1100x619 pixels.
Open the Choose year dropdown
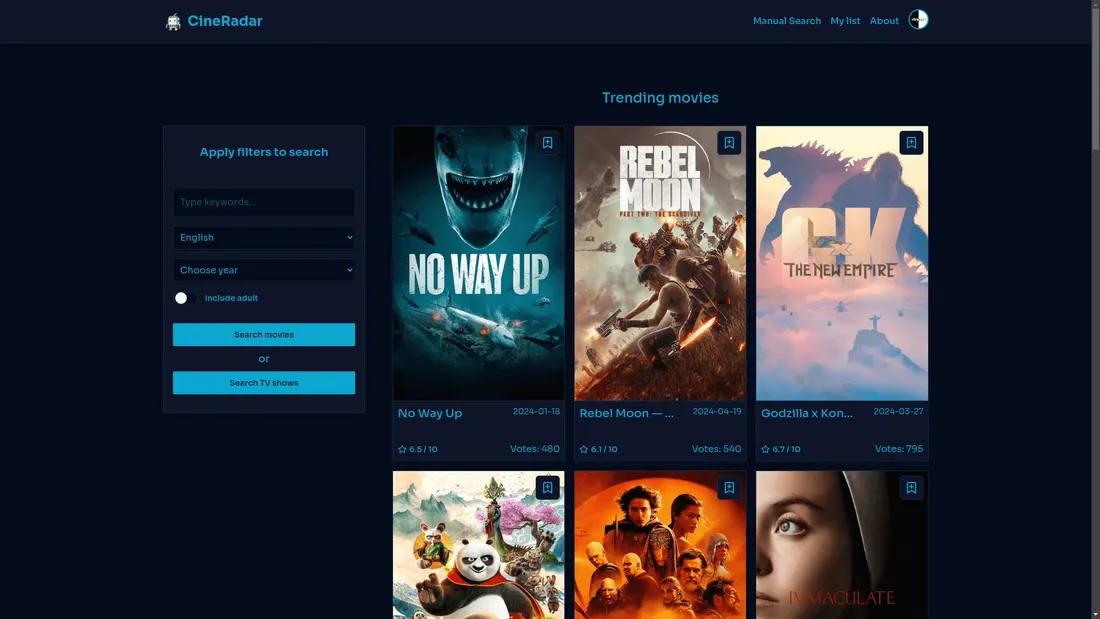[264, 270]
